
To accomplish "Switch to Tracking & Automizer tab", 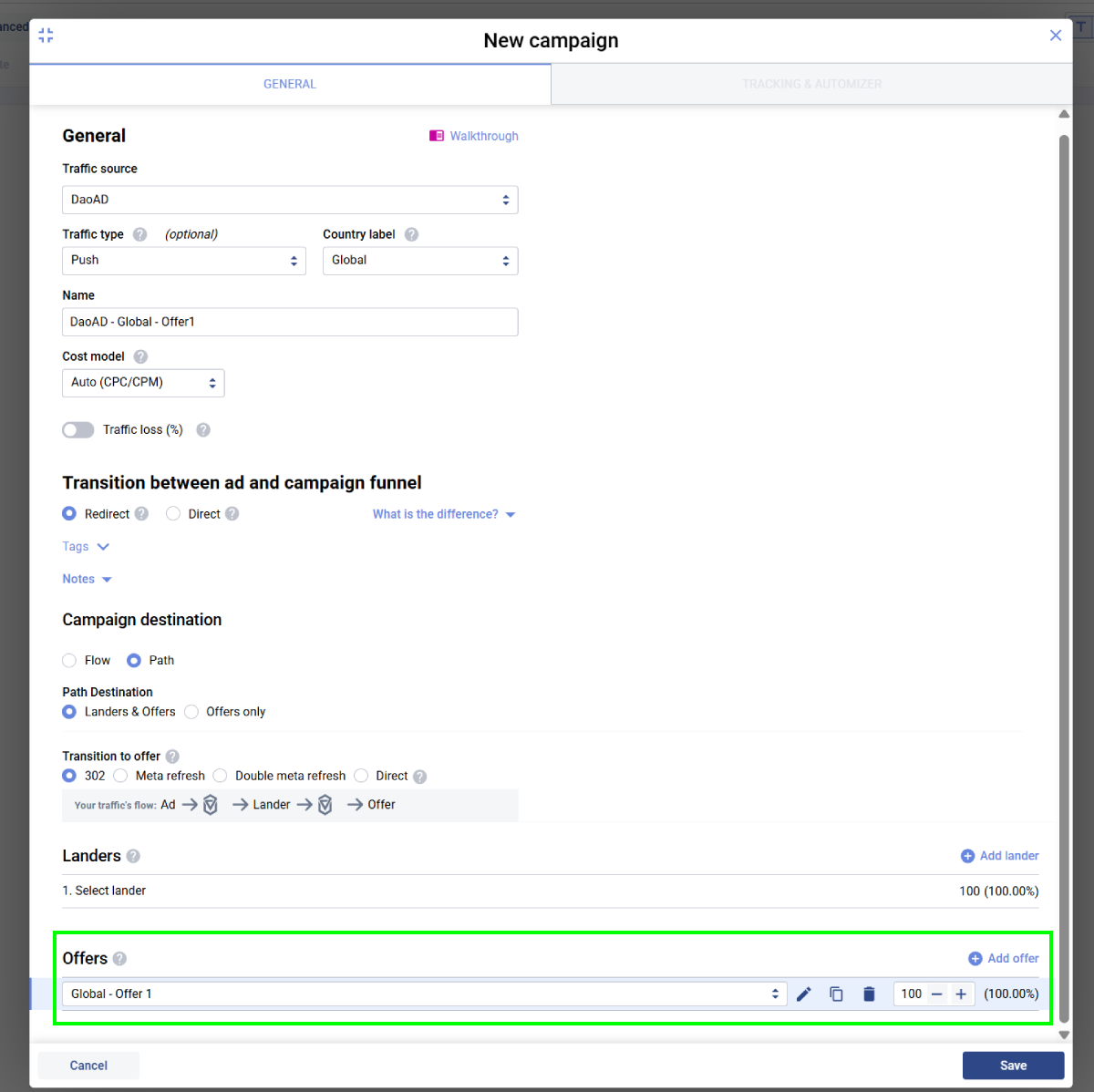I will [x=811, y=84].
